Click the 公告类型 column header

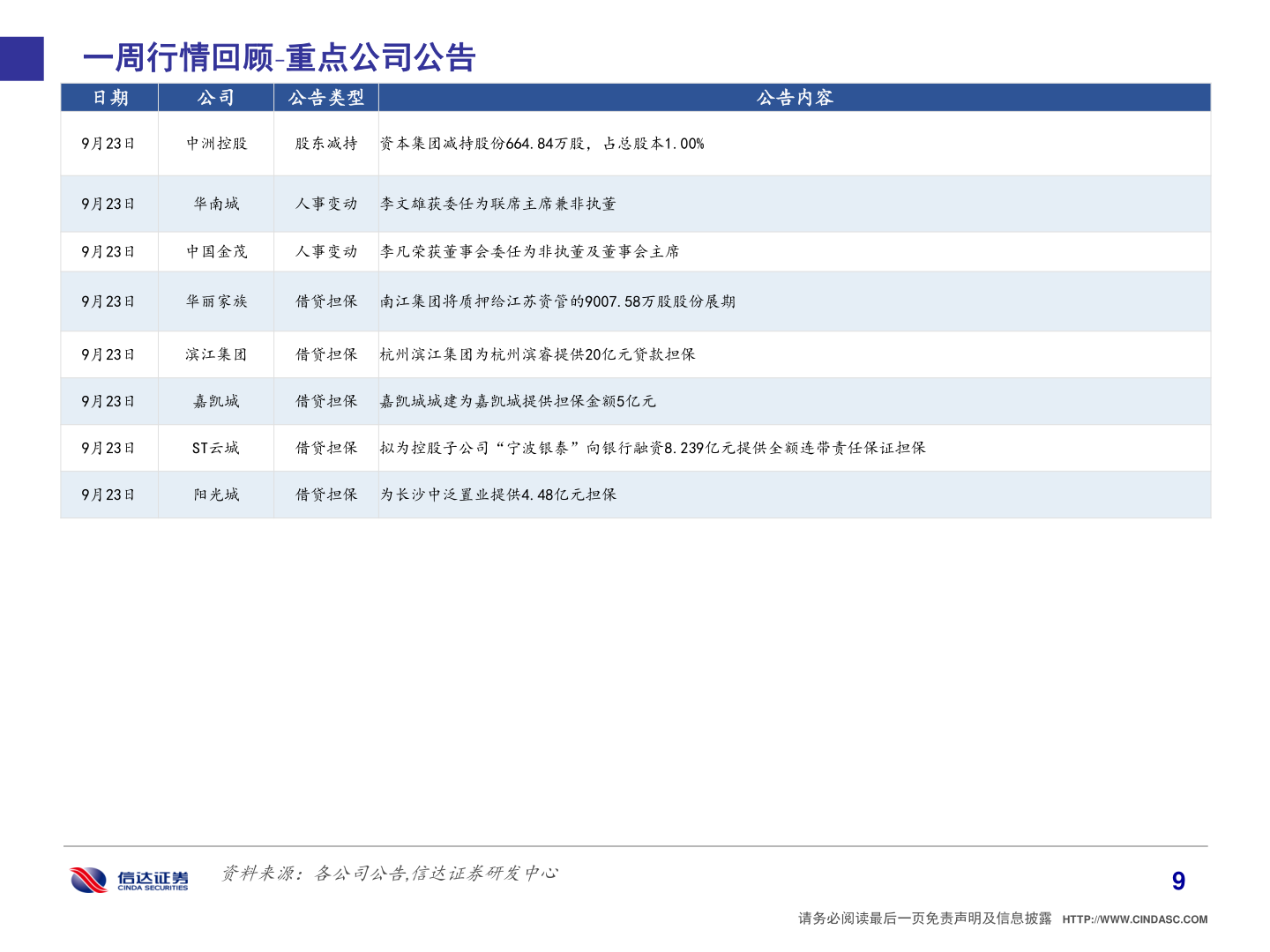(x=325, y=98)
